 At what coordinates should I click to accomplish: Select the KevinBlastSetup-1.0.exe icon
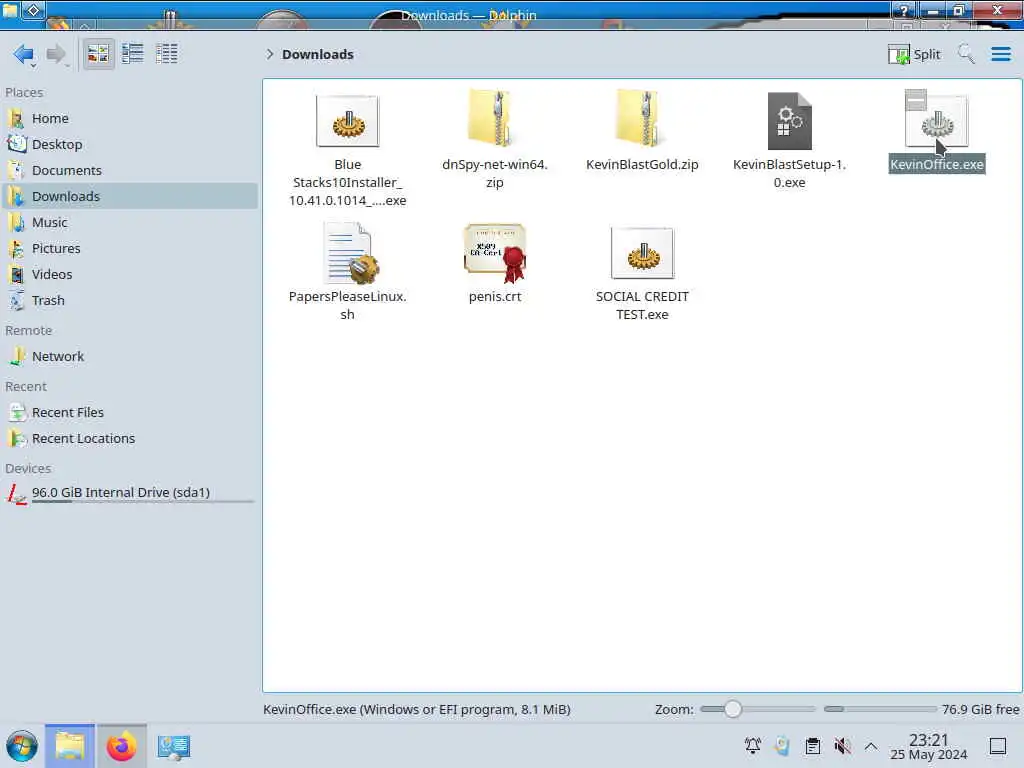click(x=790, y=121)
